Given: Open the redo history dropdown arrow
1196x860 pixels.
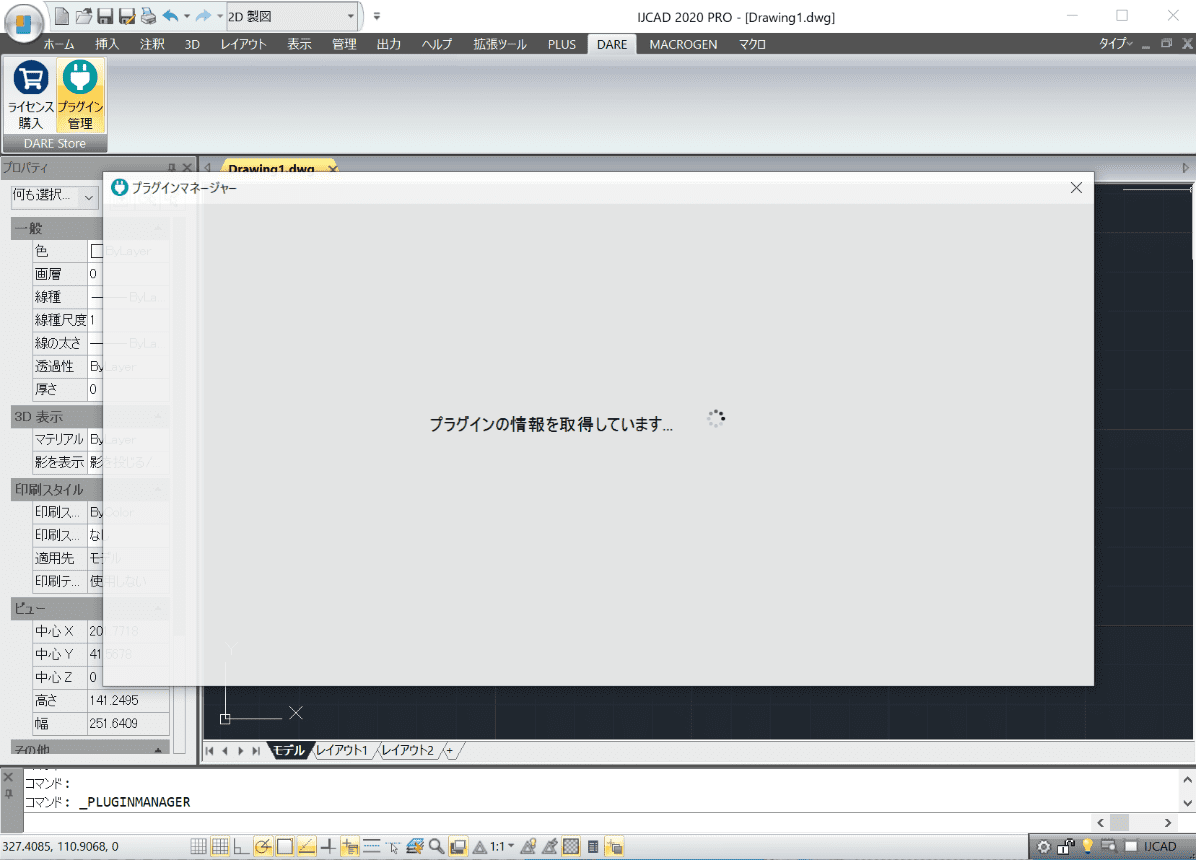Looking at the screenshot, I should pos(220,16).
